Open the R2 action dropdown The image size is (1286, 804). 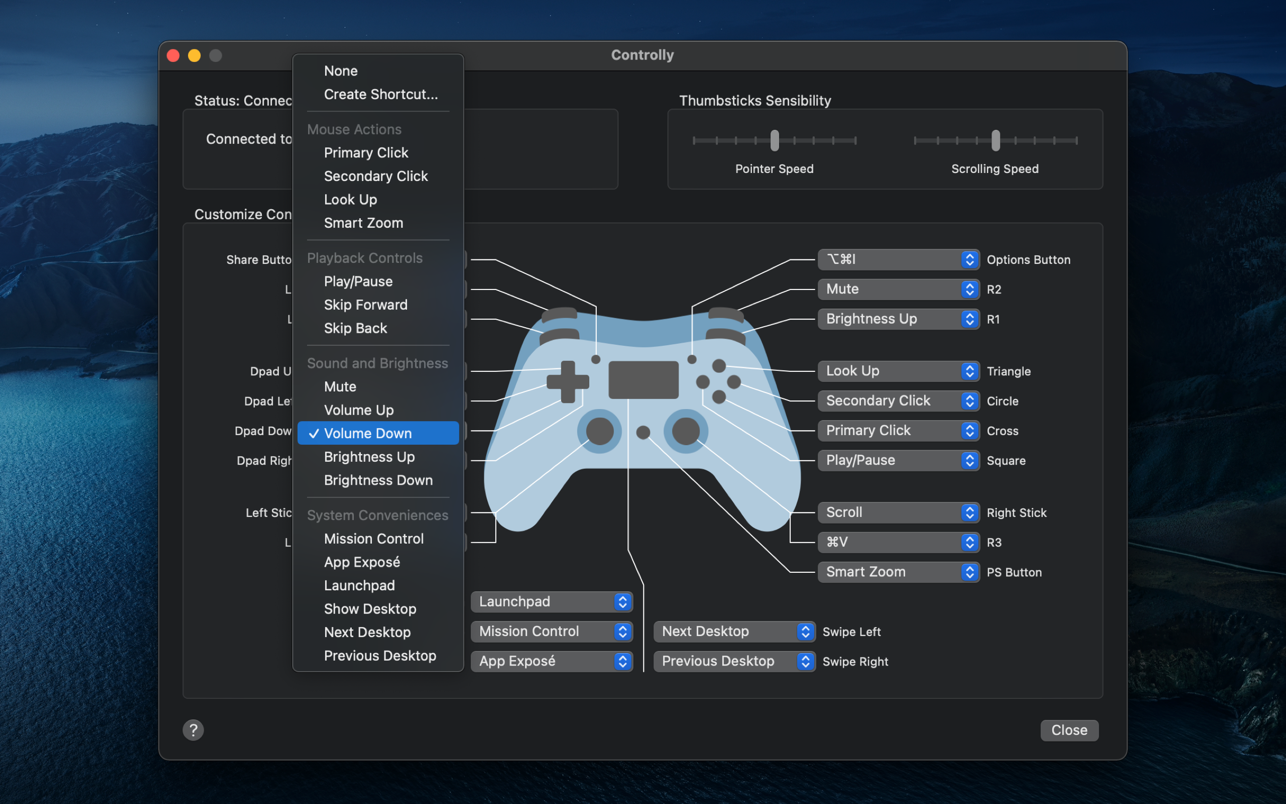pos(898,289)
